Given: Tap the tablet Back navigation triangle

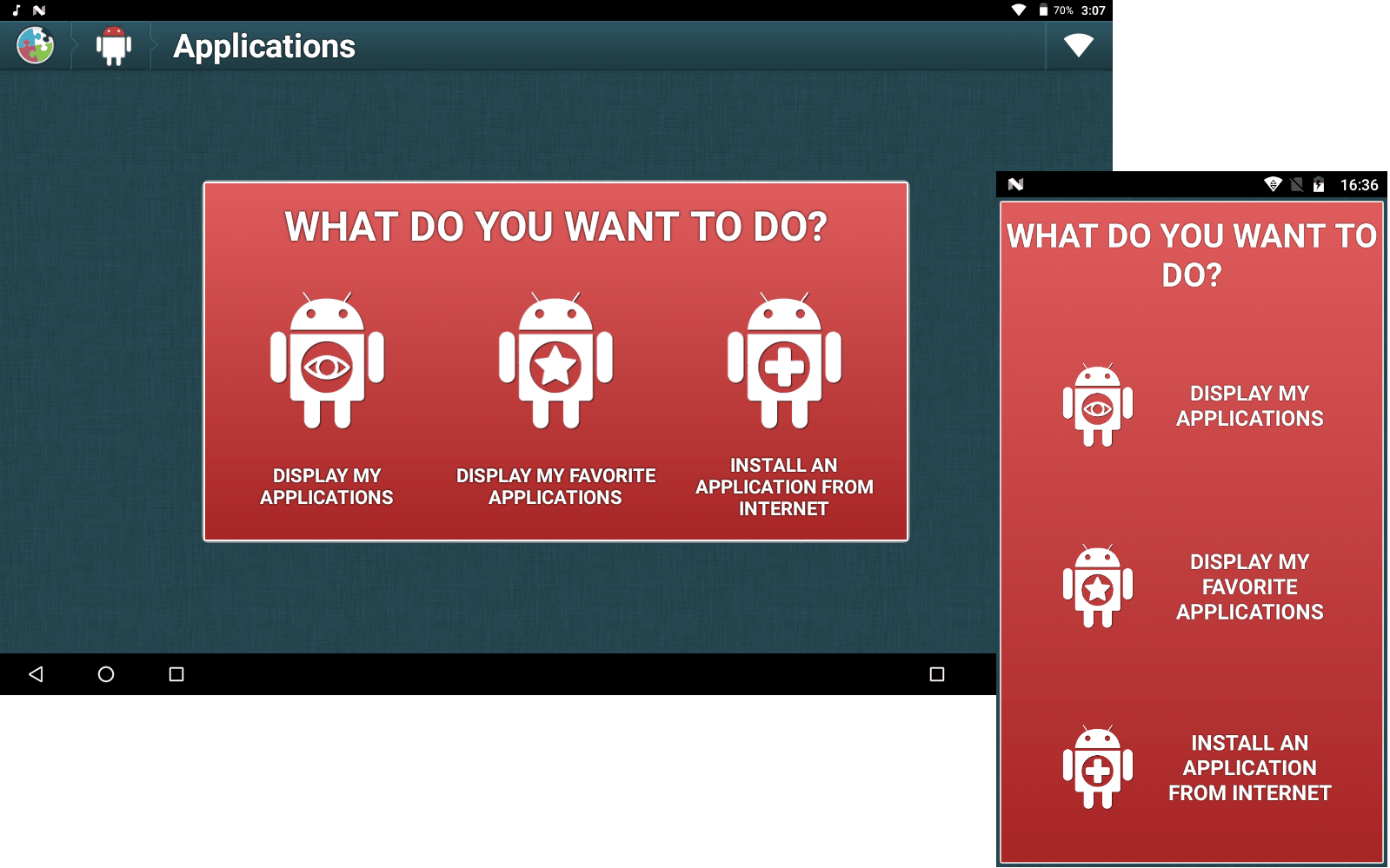Looking at the screenshot, I should [x=36, y=674].
